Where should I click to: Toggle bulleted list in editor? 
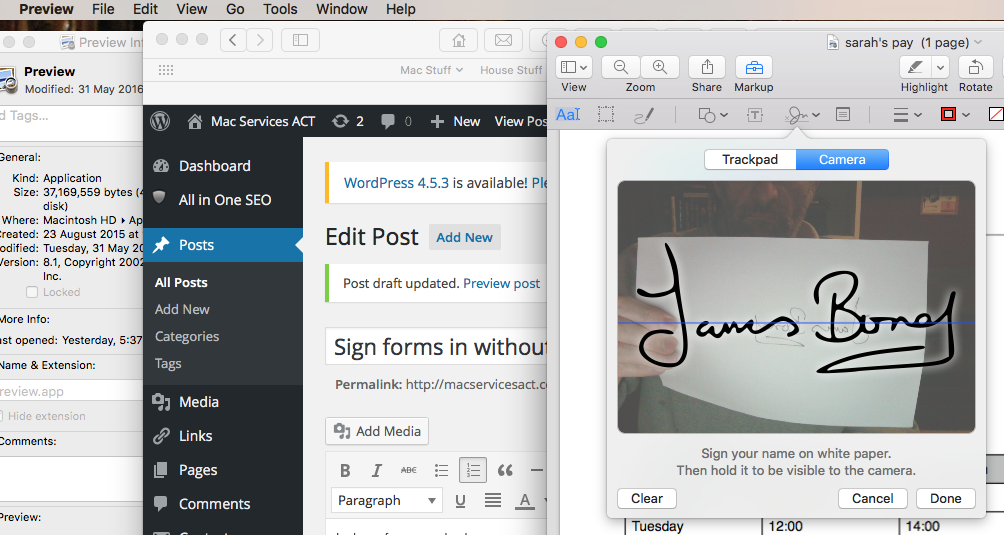(x=441, y=470)
